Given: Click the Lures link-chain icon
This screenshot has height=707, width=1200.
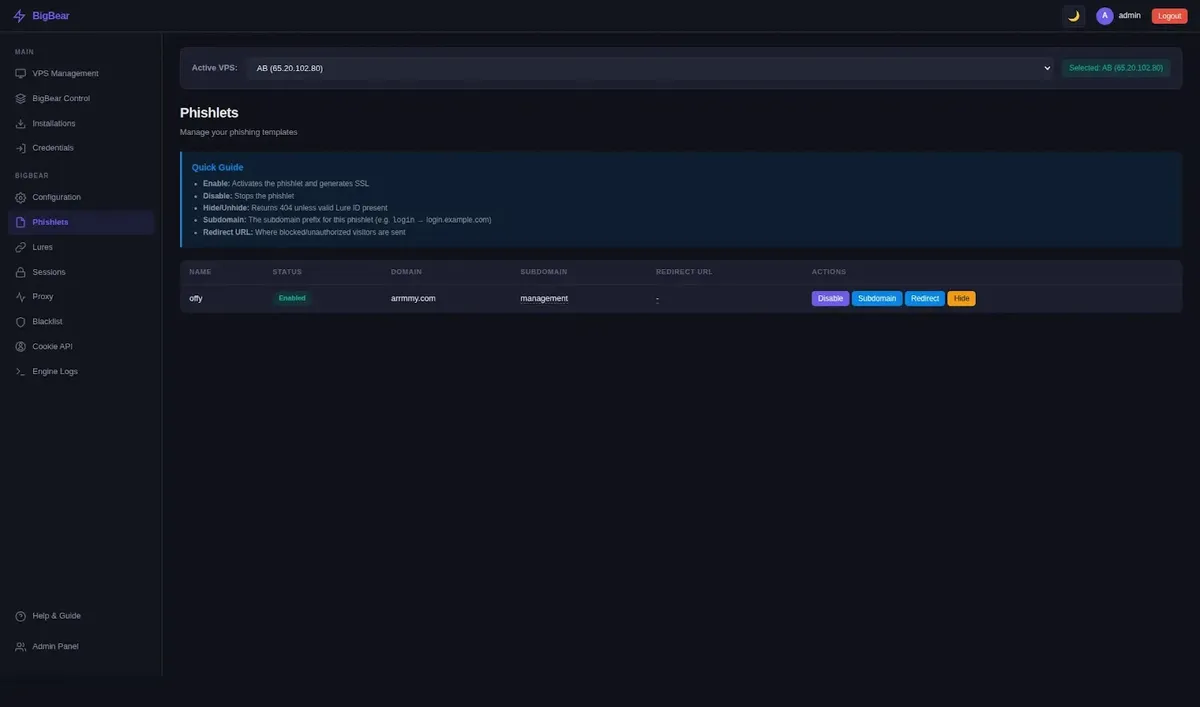Looking at the screenshot, I should (21, 247).
